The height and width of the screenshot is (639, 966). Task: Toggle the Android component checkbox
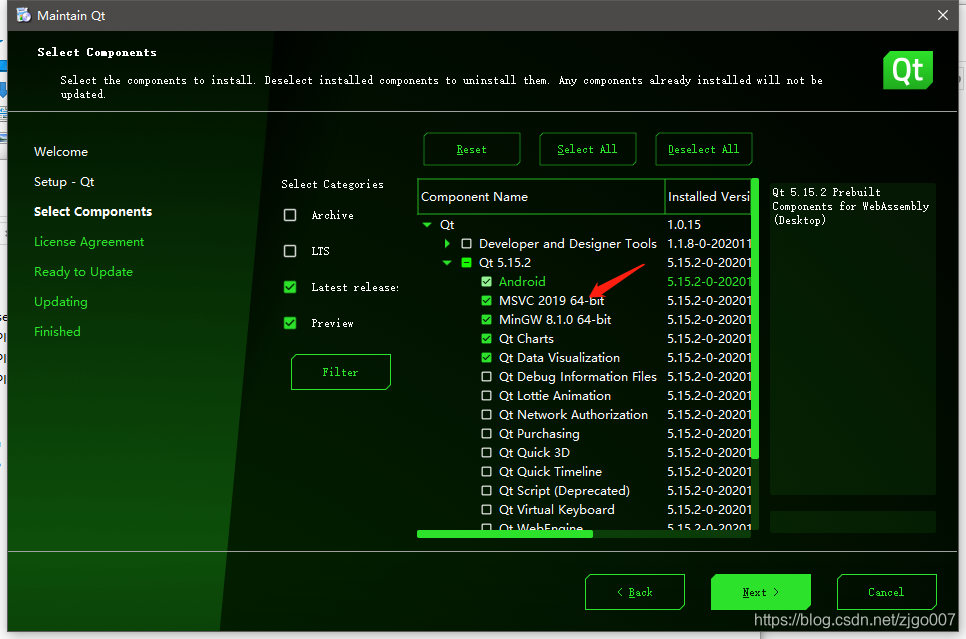487,282
